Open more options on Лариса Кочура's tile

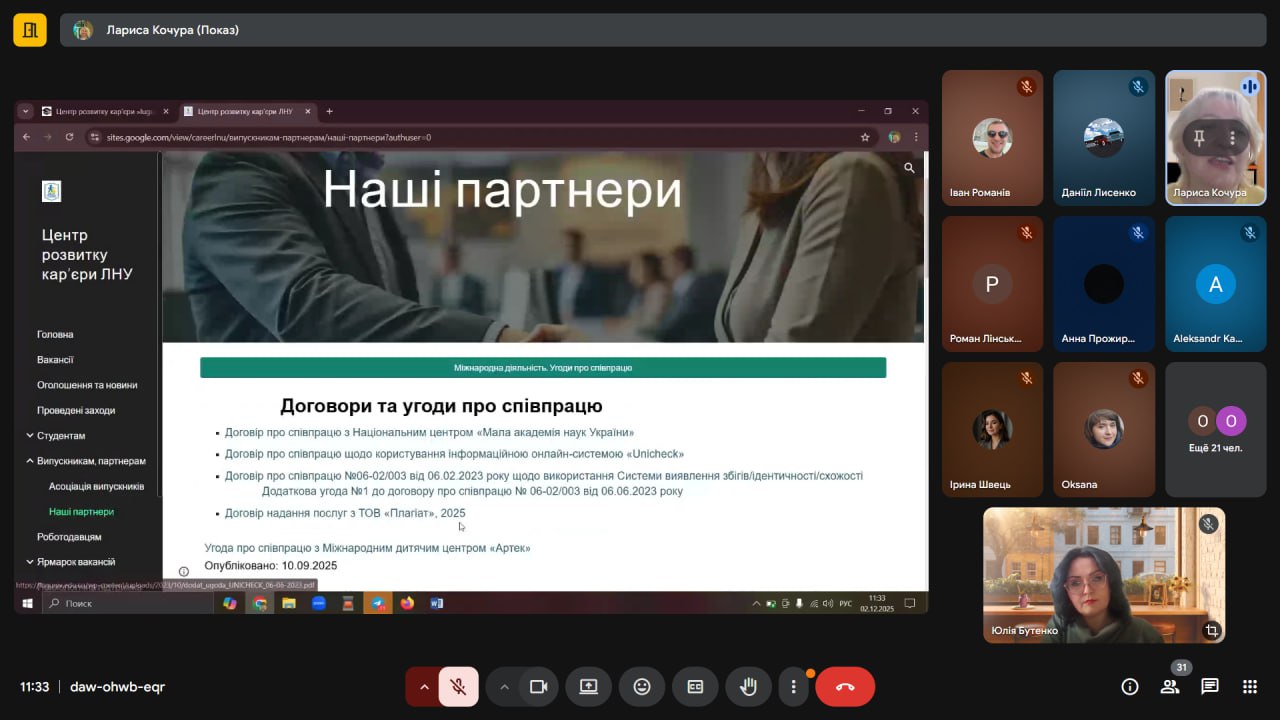[x=1233, y=138]
